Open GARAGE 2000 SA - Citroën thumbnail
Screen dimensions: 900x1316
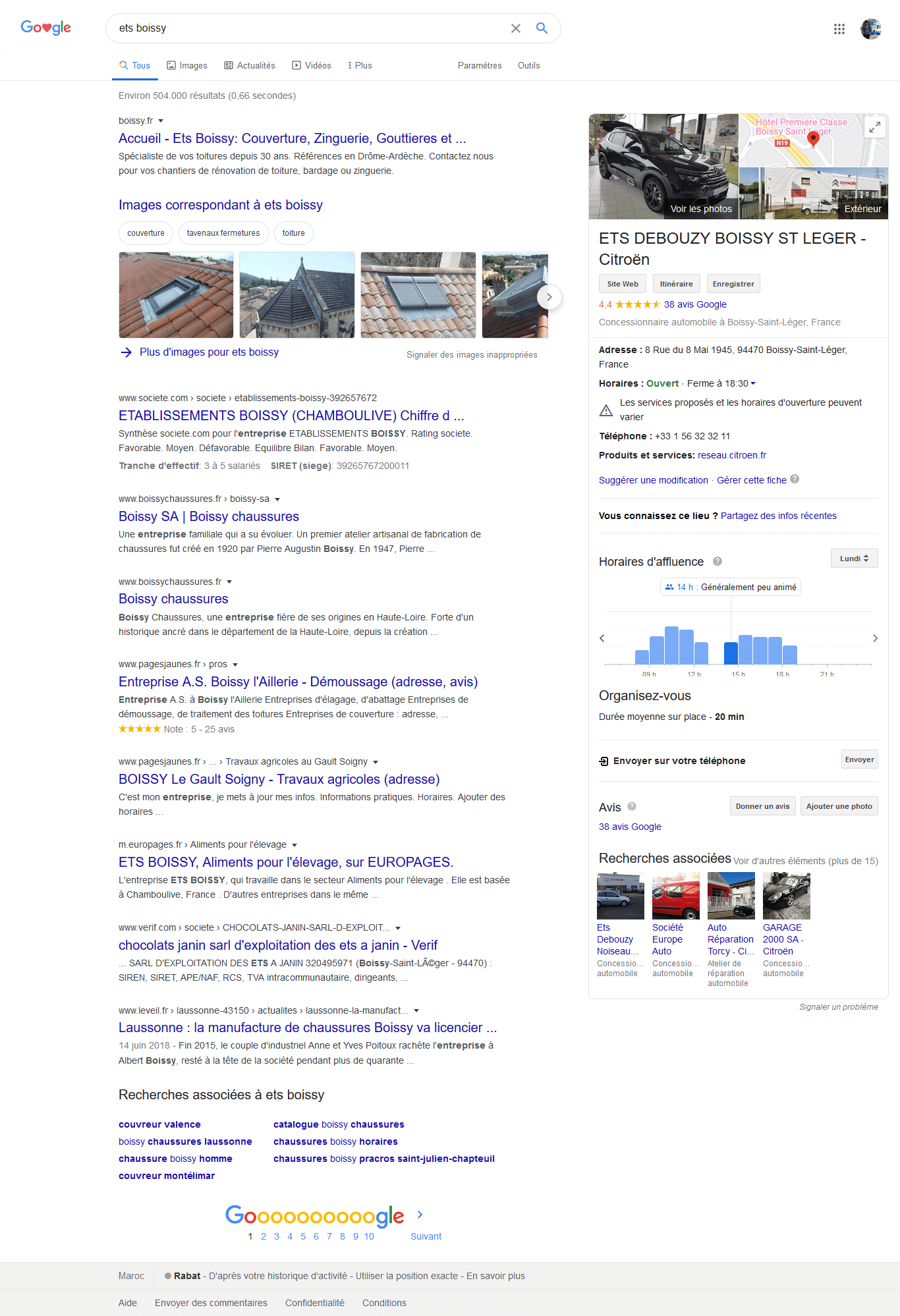point(787,896)
